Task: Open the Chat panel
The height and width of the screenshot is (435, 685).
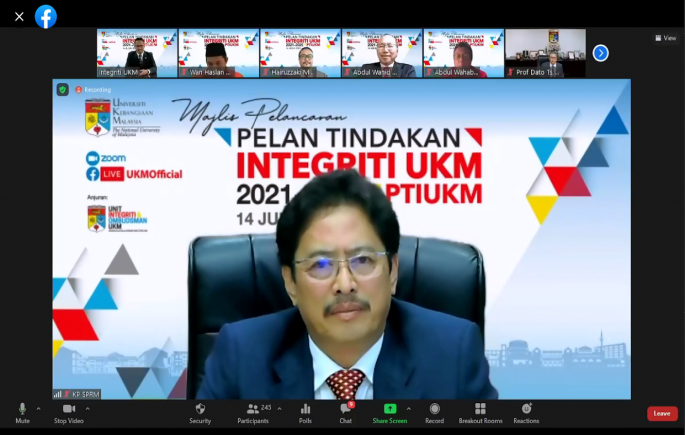Action: point(345,409)
